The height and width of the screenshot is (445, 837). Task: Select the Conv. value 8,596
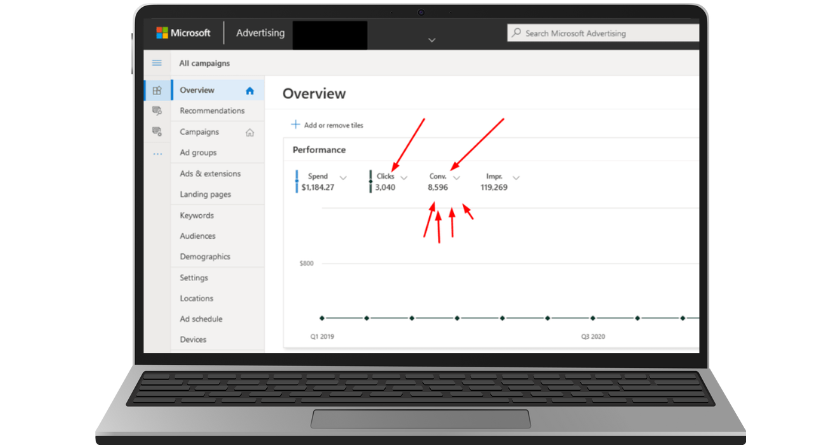coord(438,187)
